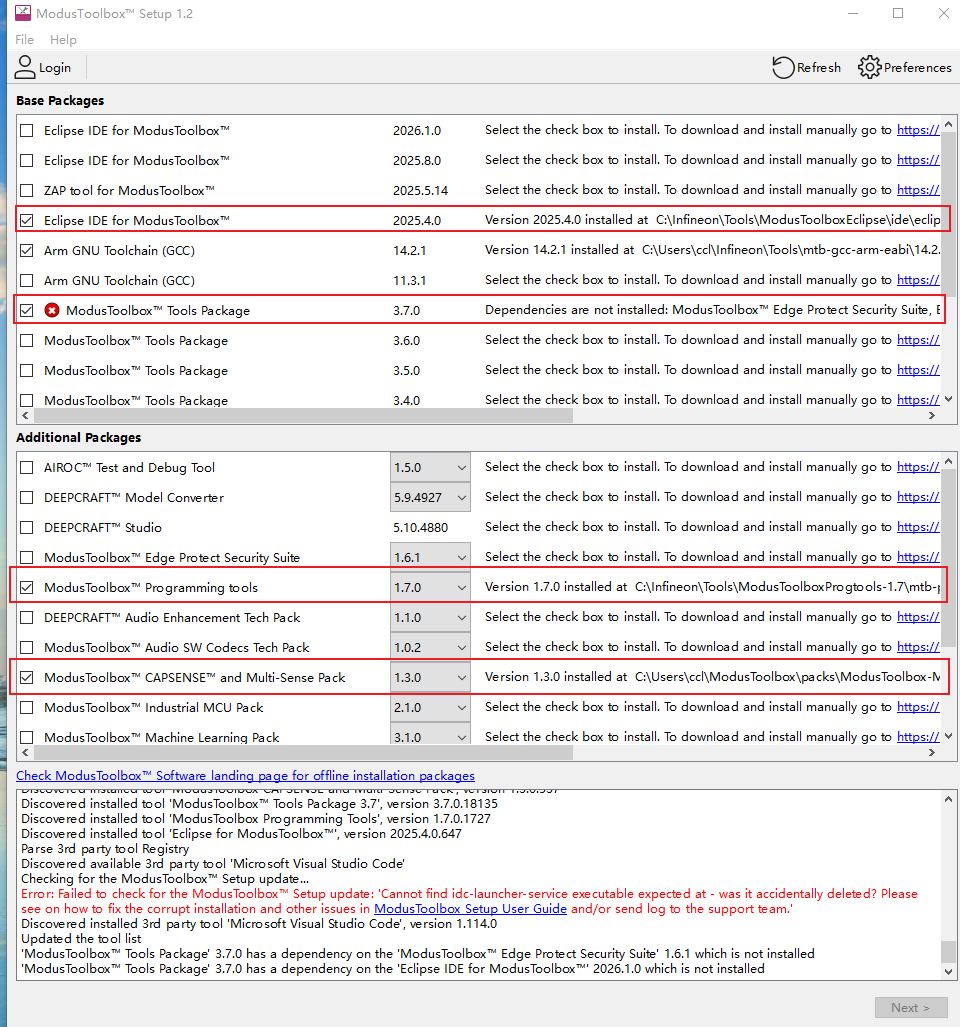The image size is (960, 1027).
Task: Open Machine Learning Pack version dropdown 3.1.0
Action: (x=430, y=736)
